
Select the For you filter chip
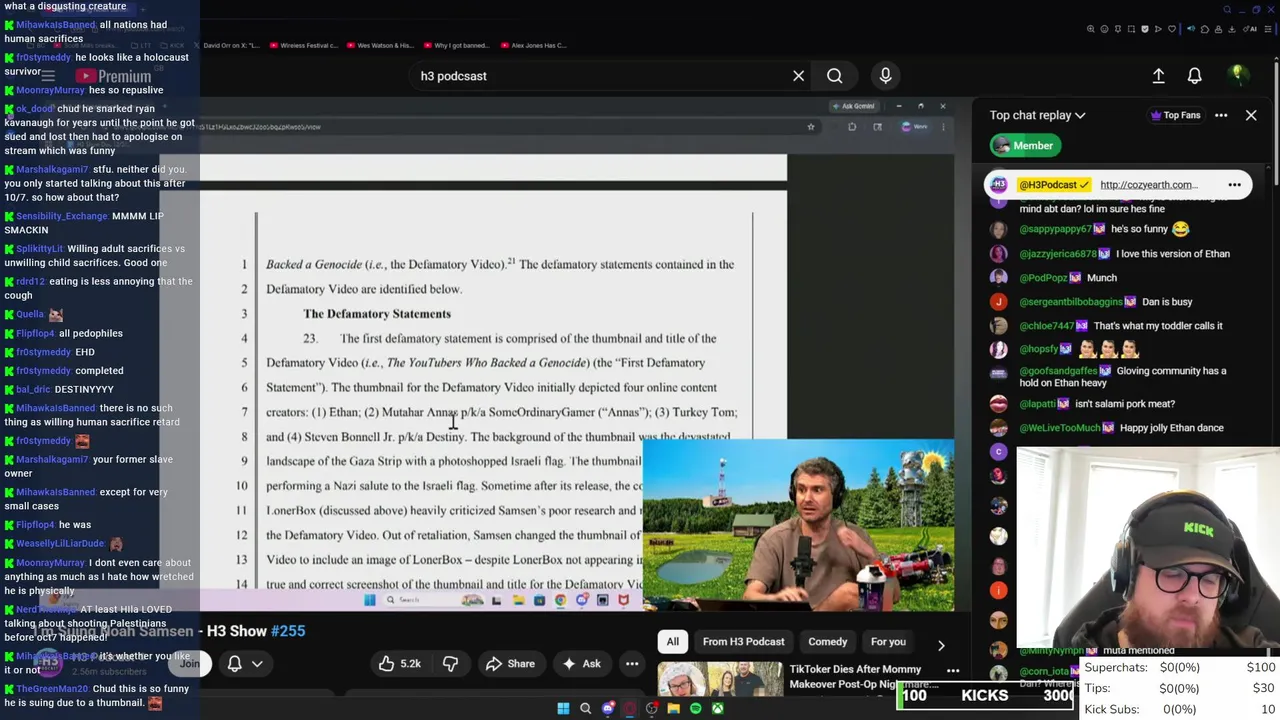(888, 642)
